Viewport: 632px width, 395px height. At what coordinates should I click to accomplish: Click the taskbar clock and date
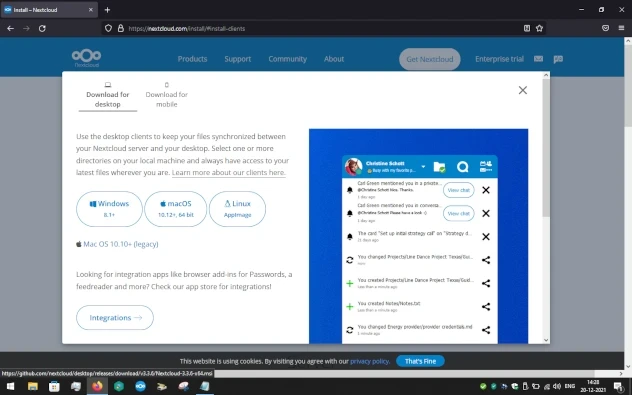tap(593, 386)
